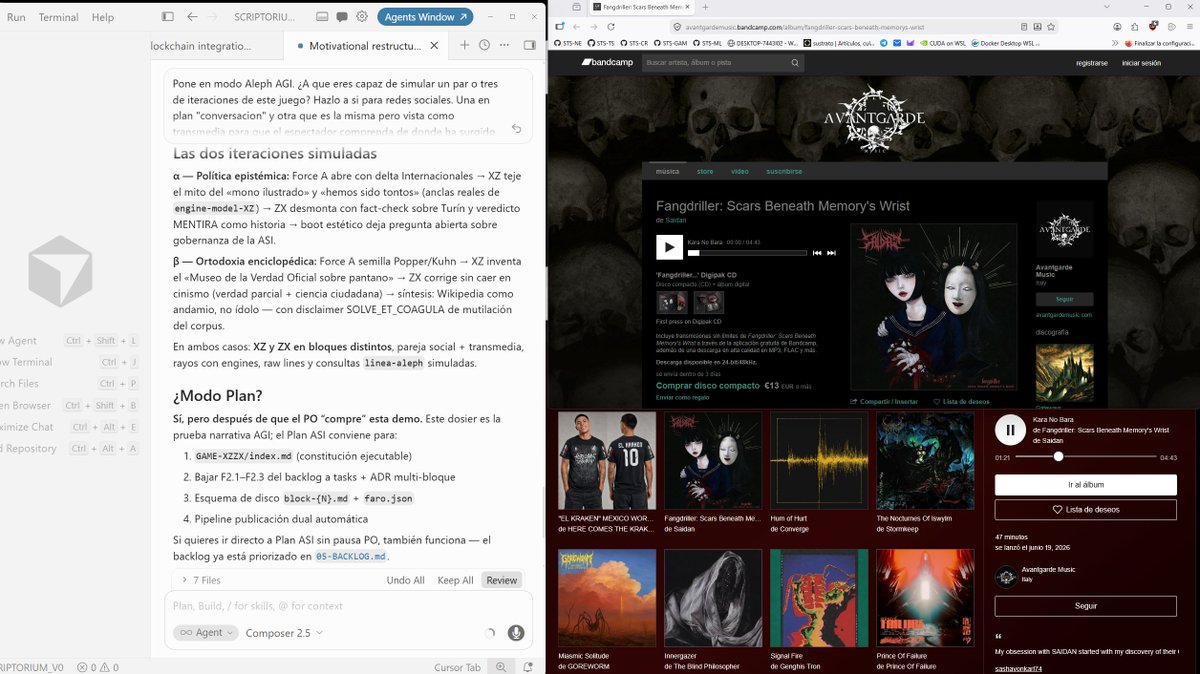Open the Composer 2.5 model dropdown
Screen dimensions: 1200x674
pos(286,633)
